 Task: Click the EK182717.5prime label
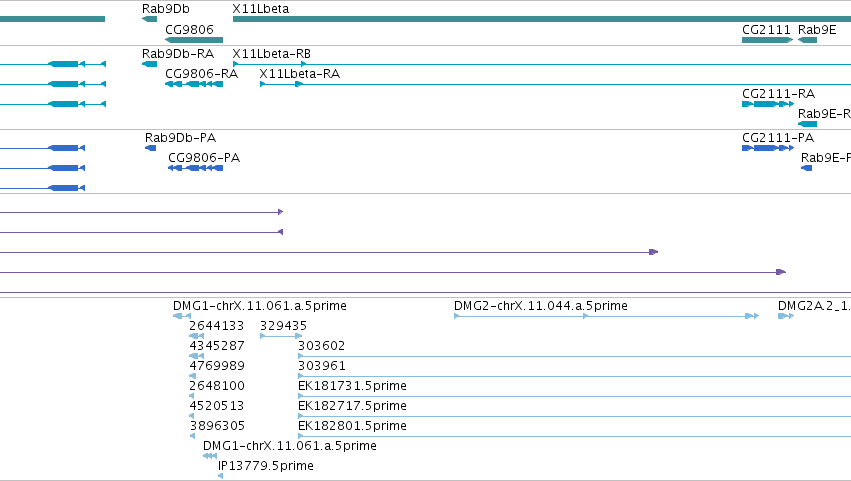click(x=352, y=406)
